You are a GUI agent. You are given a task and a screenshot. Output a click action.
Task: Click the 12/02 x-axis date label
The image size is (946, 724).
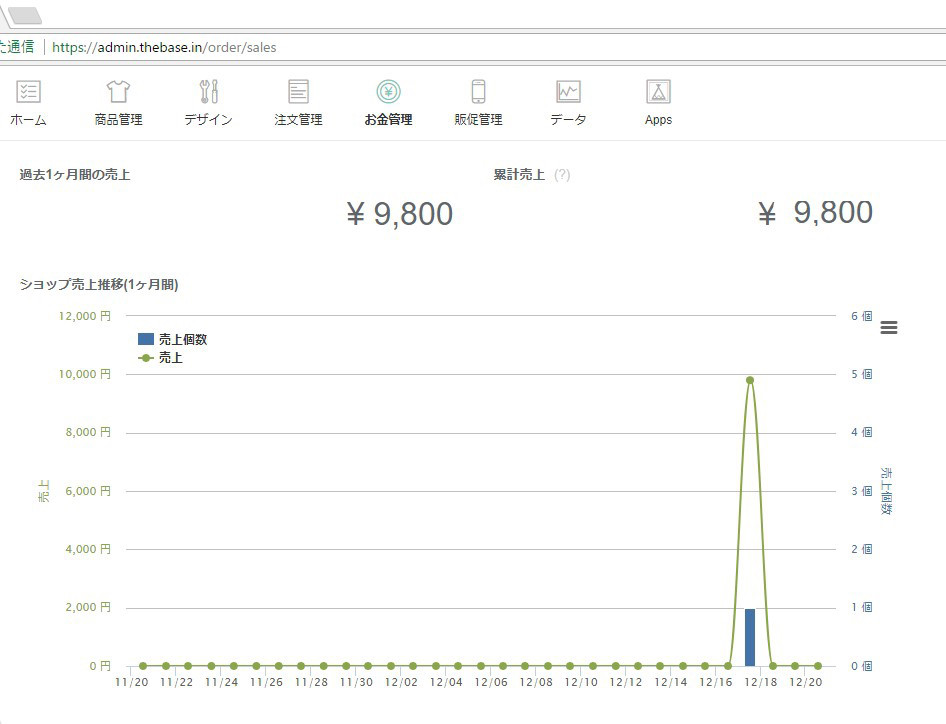401,682
